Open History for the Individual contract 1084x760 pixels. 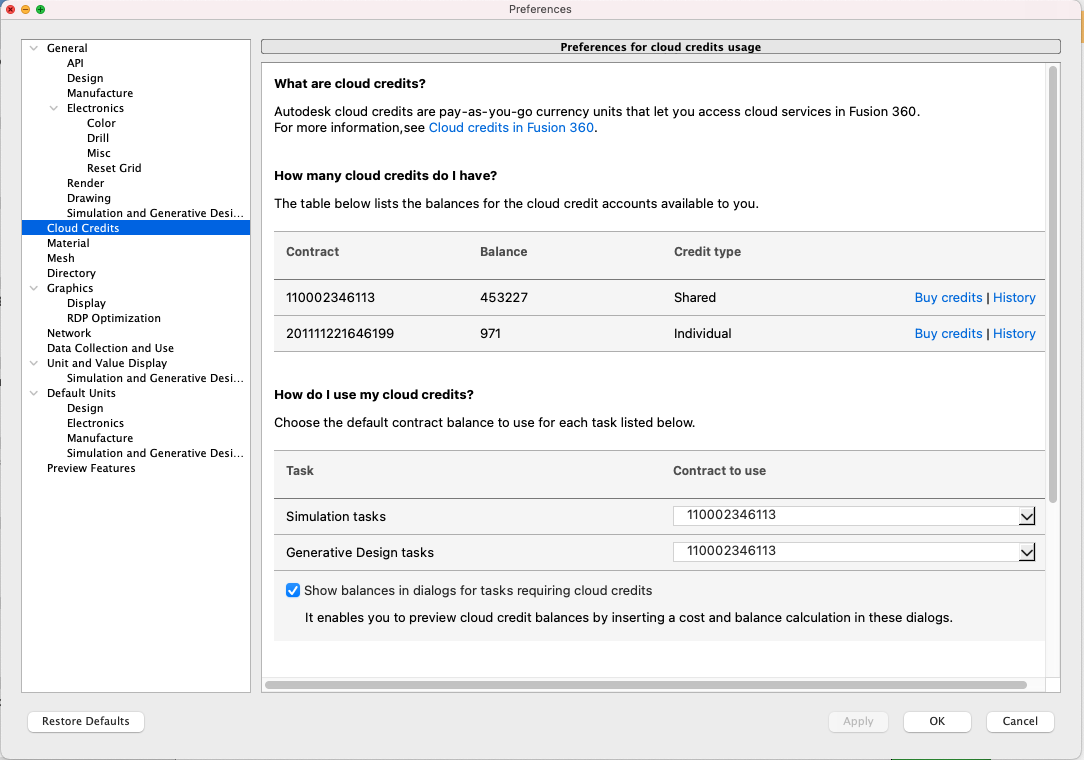(1014, 334)
